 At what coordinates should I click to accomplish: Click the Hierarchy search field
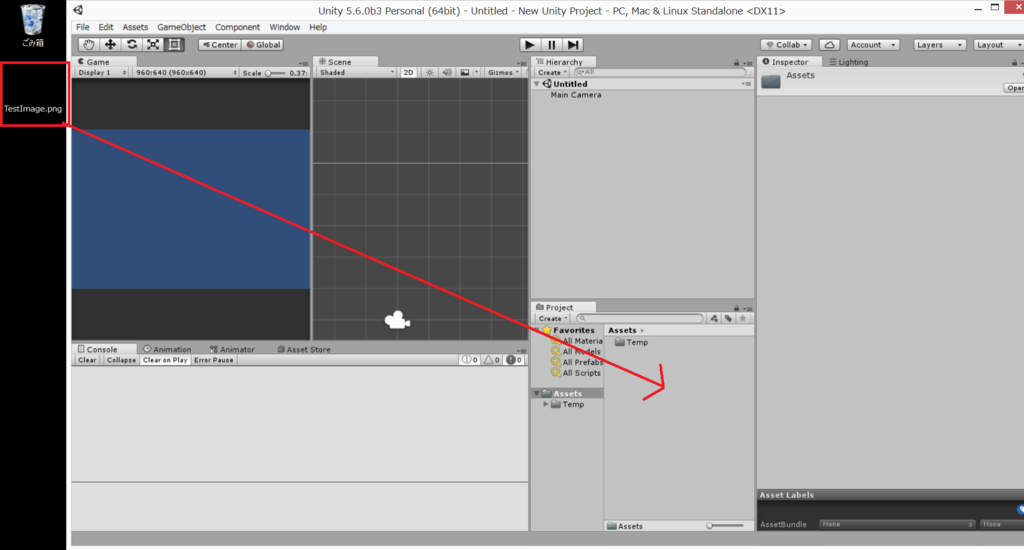click(659, 73)
